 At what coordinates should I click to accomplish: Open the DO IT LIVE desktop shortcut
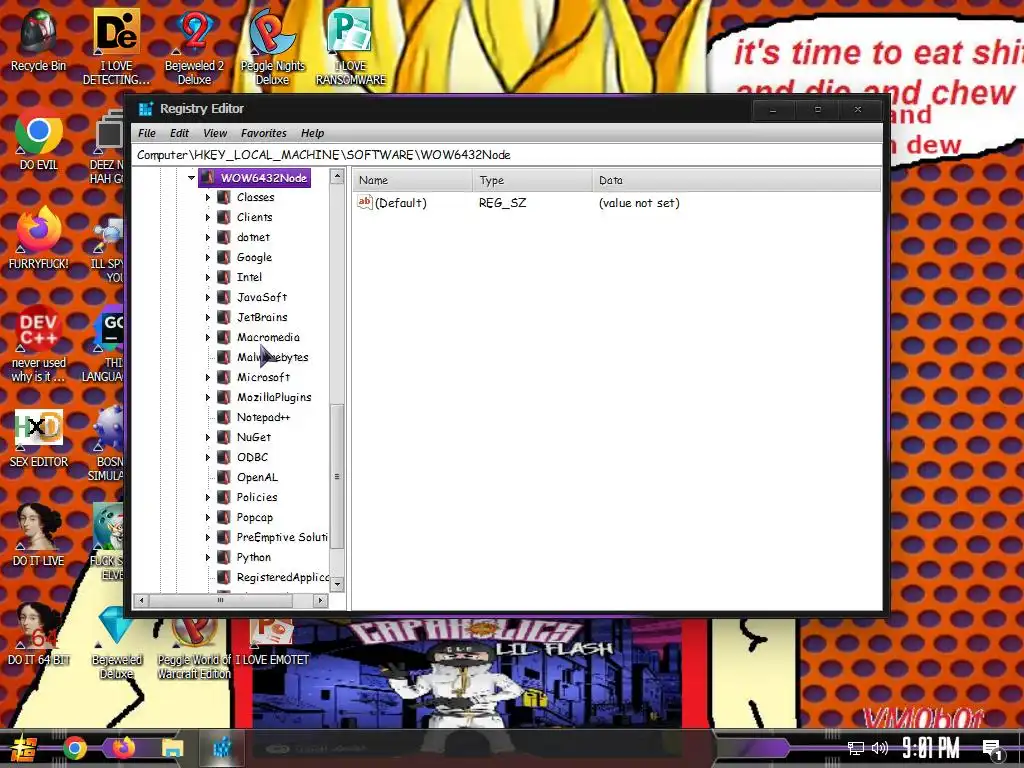coord(39,536)
